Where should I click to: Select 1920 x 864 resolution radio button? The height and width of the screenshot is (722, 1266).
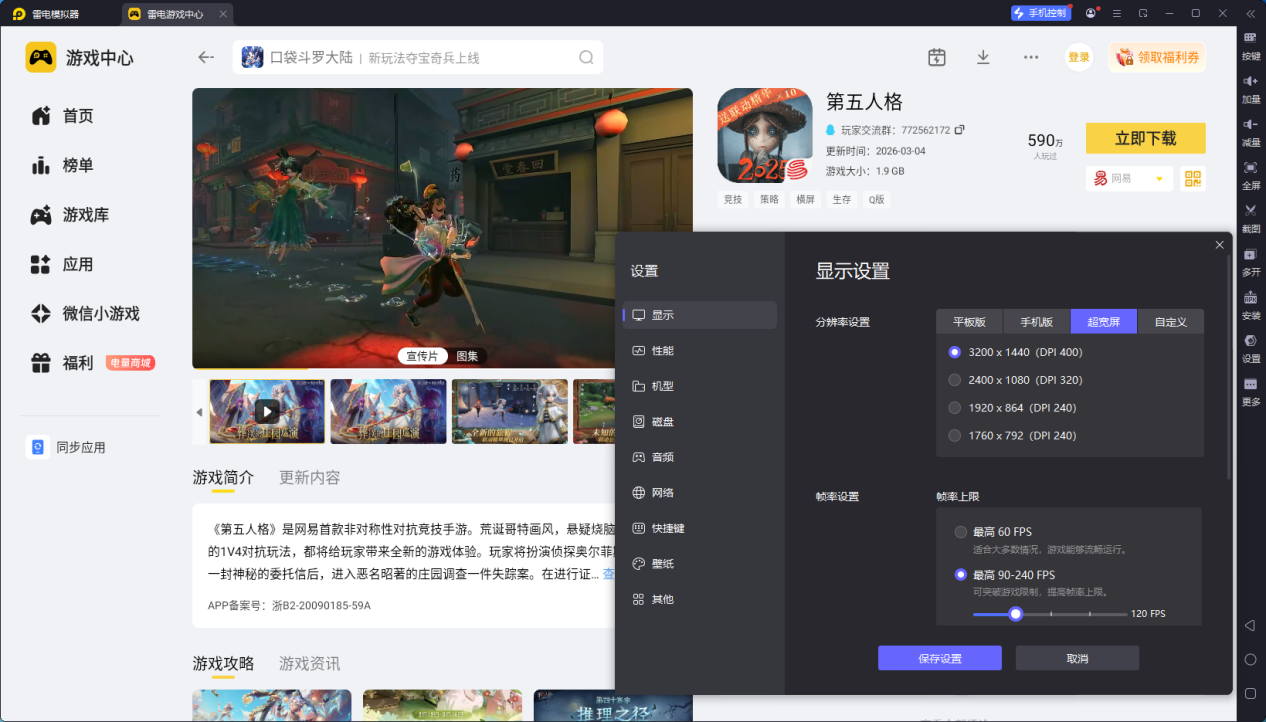(955, 408)
